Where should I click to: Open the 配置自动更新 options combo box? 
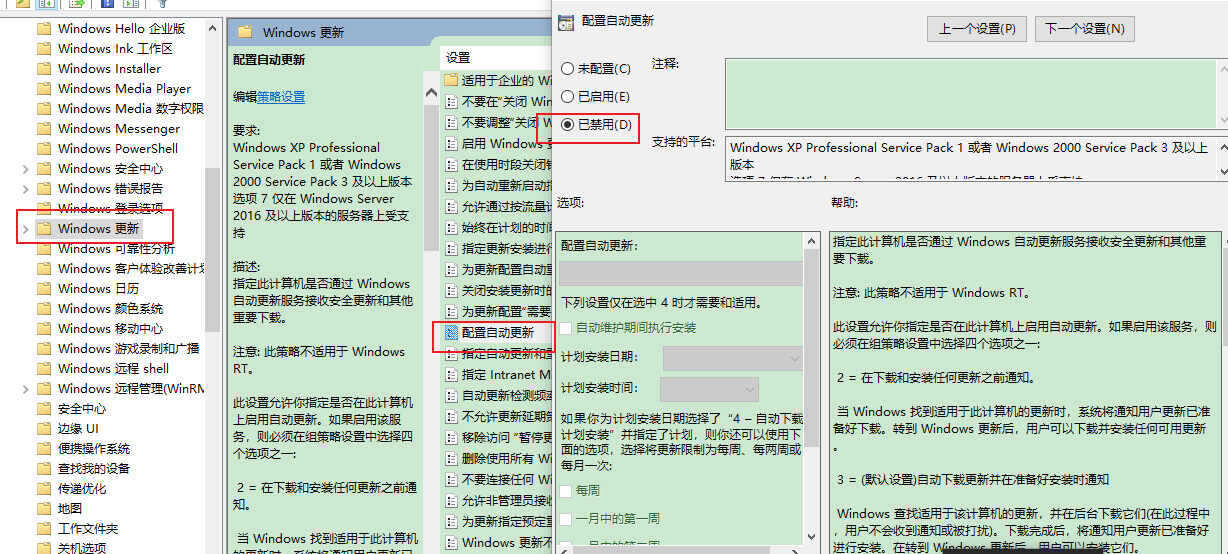click(x=680, y=274)
